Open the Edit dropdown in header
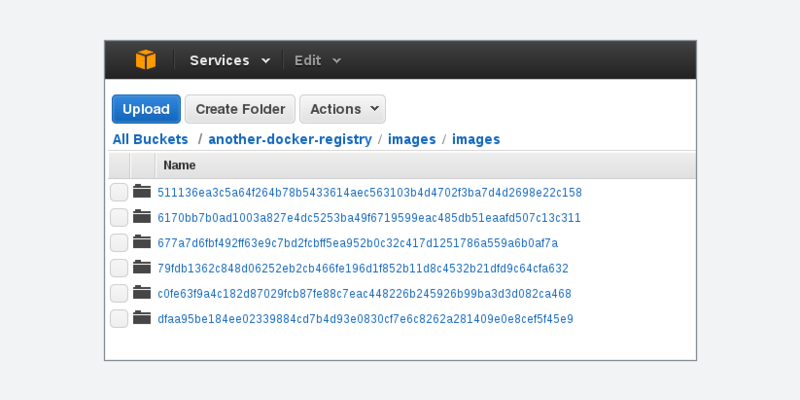The width and height of the screenshot is (800, 400). [317, 60]
